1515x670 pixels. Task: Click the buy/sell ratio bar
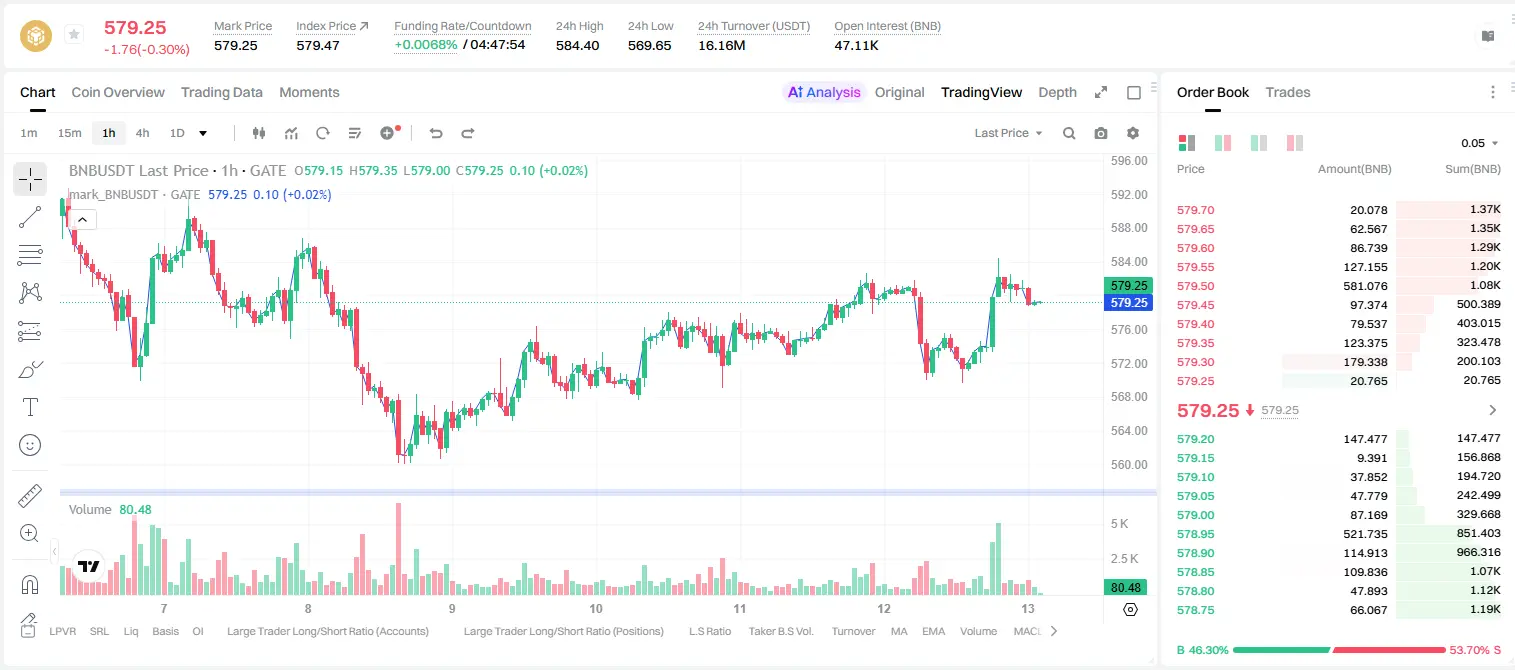click(1339, 650)
